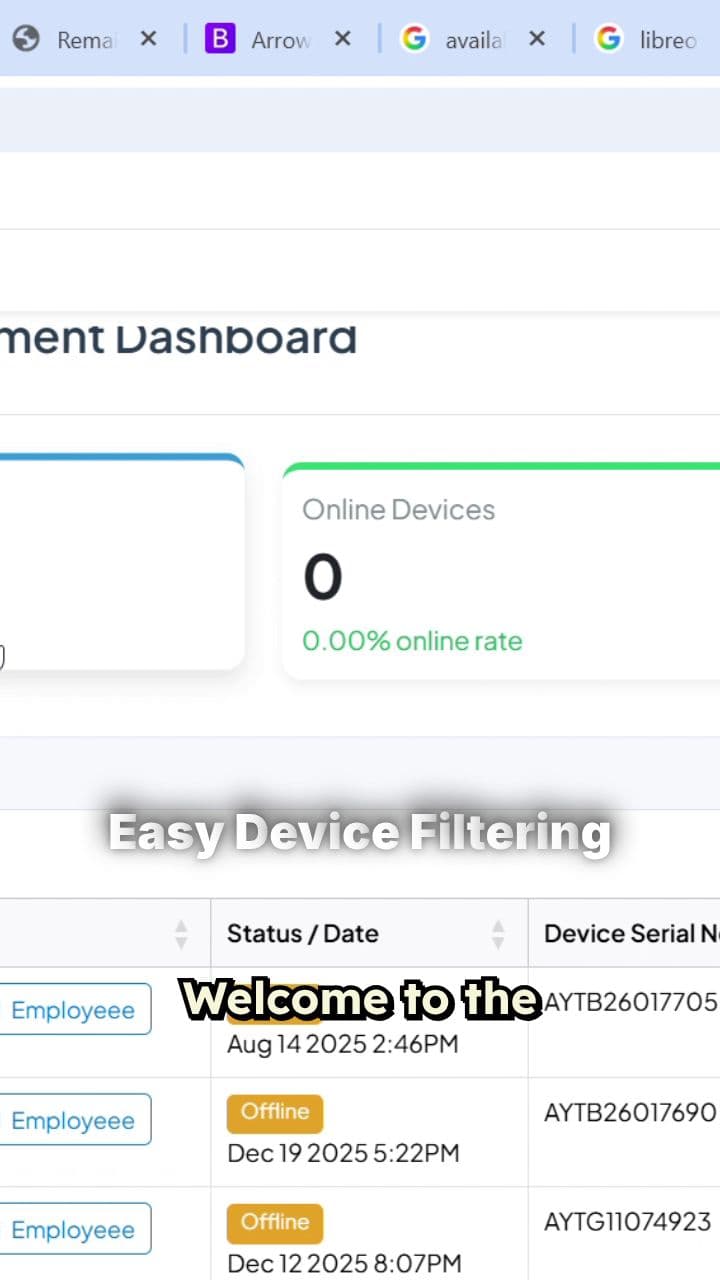
Task: Click the Google icon on the libreo tab
Action: [608, 39]
